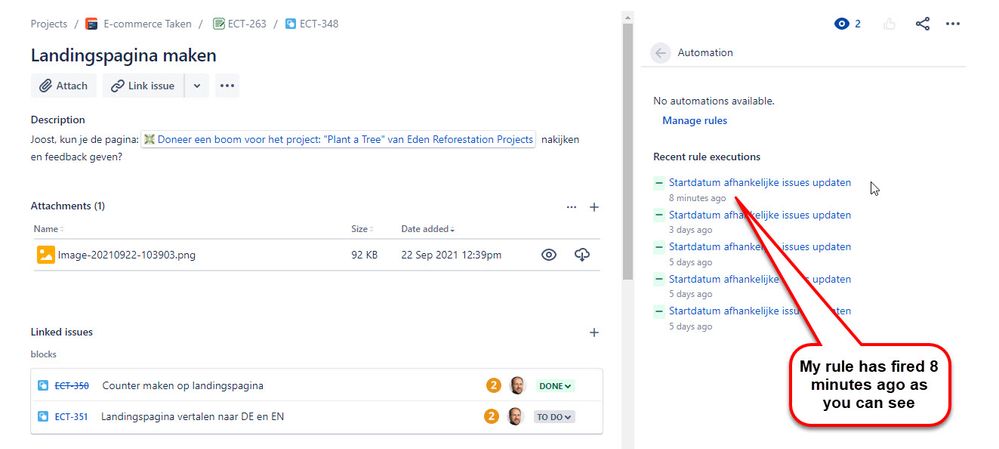Open DONE status dropdown for ECT-350
The height and width of the screenshot is (449, 999).
pos(555,386)
